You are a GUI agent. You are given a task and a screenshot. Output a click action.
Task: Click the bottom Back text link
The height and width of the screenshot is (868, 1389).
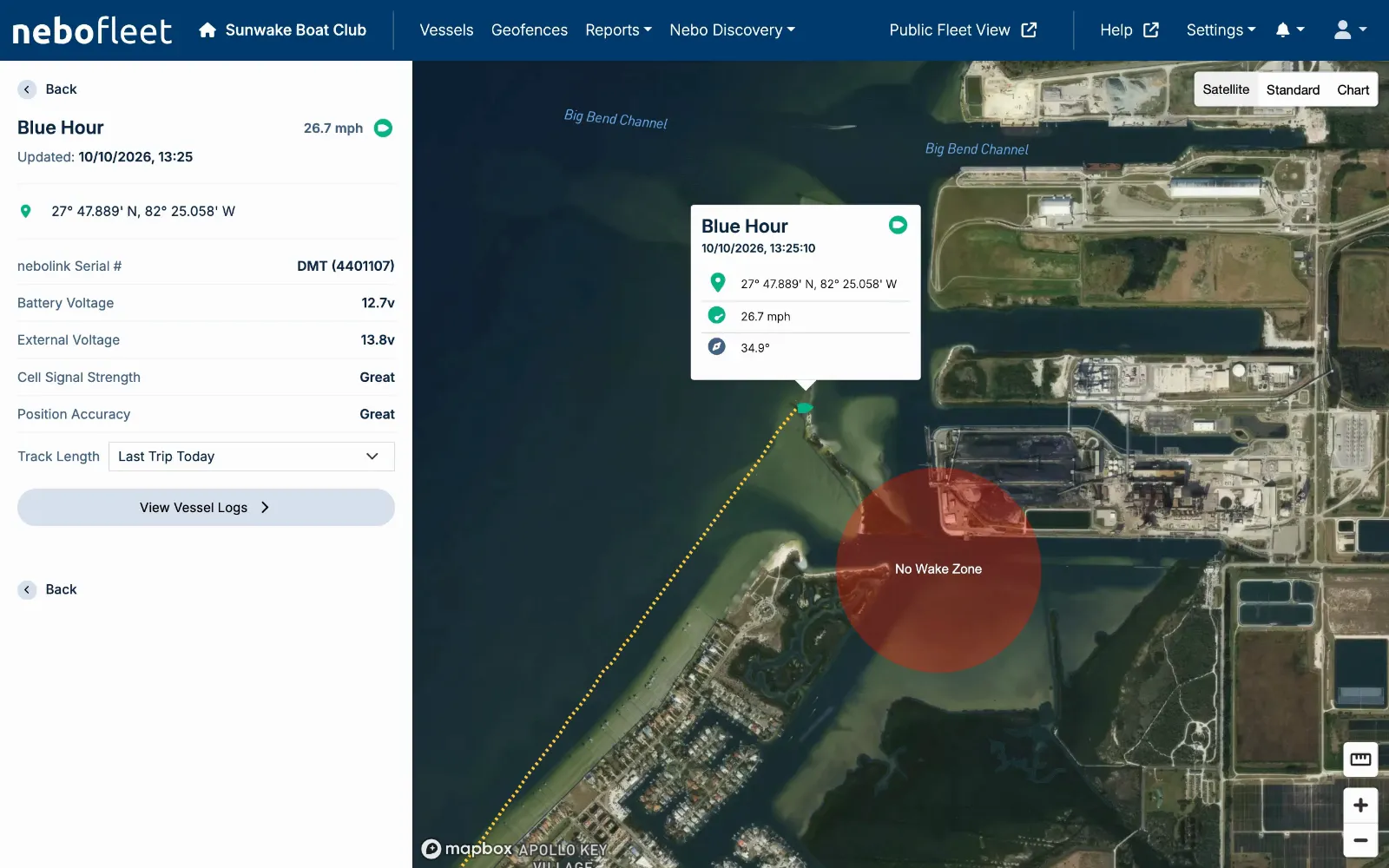pos(61,589)
